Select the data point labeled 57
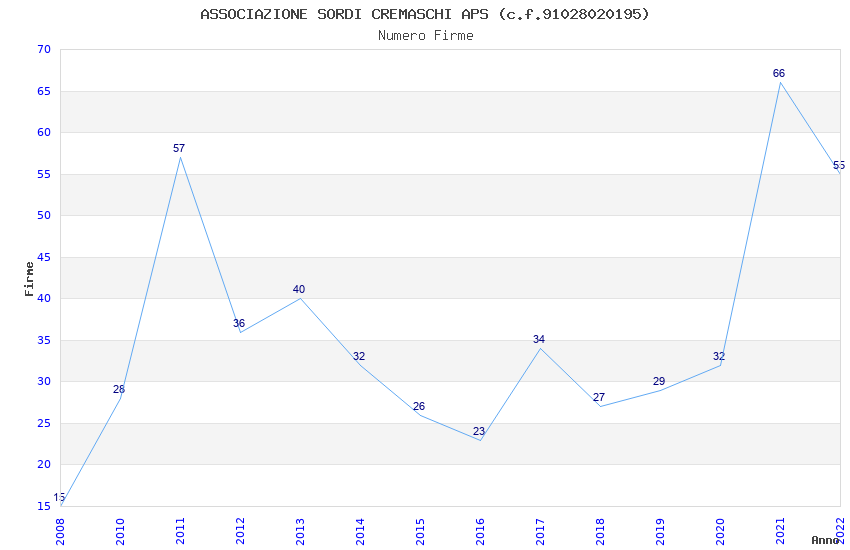This screenshot has width=850, height=550. coord(181,157)
